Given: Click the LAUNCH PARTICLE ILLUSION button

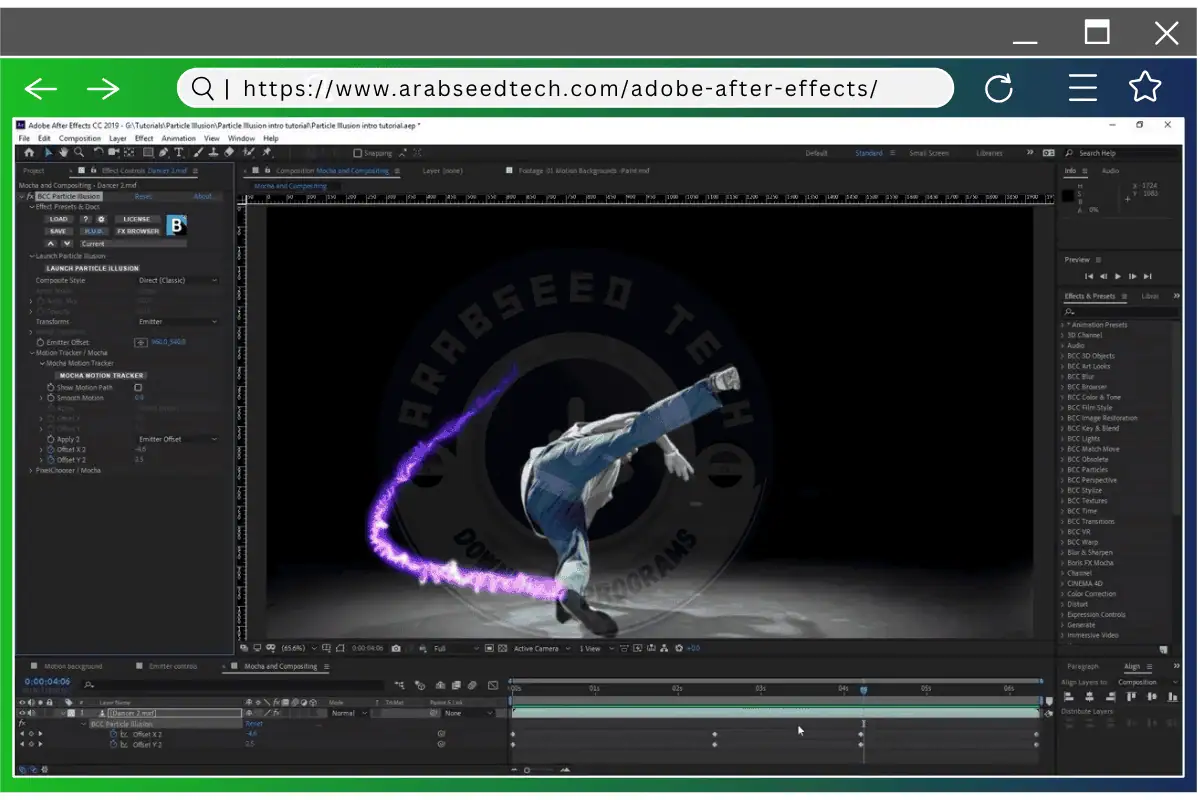Looking at the screenshot, I should [91, 267].
